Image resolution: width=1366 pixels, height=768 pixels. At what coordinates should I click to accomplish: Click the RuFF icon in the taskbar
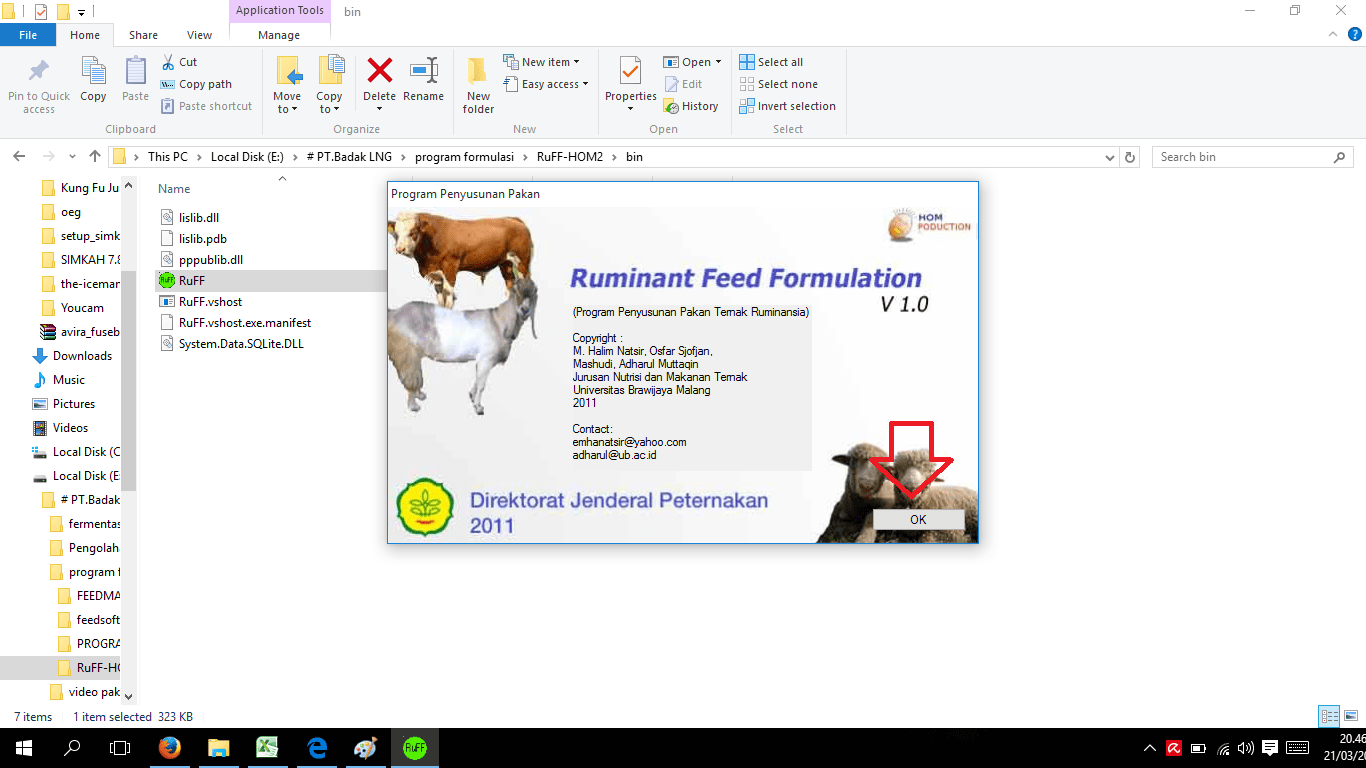[x=414, y=748]
